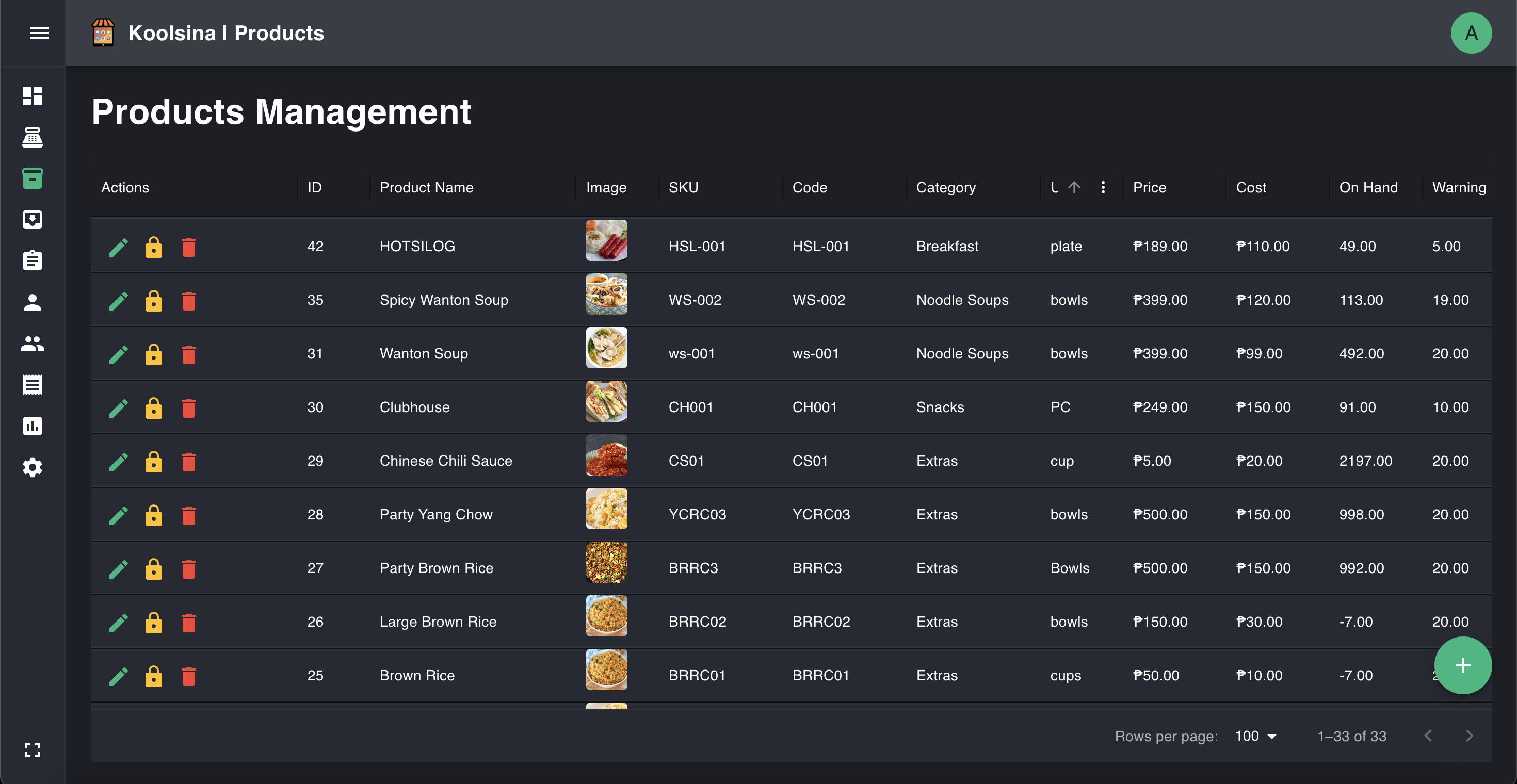Viewport: 1517px width, 784px height.
Task: Open the column options three-dot menu
Action: click(1103, 187)
